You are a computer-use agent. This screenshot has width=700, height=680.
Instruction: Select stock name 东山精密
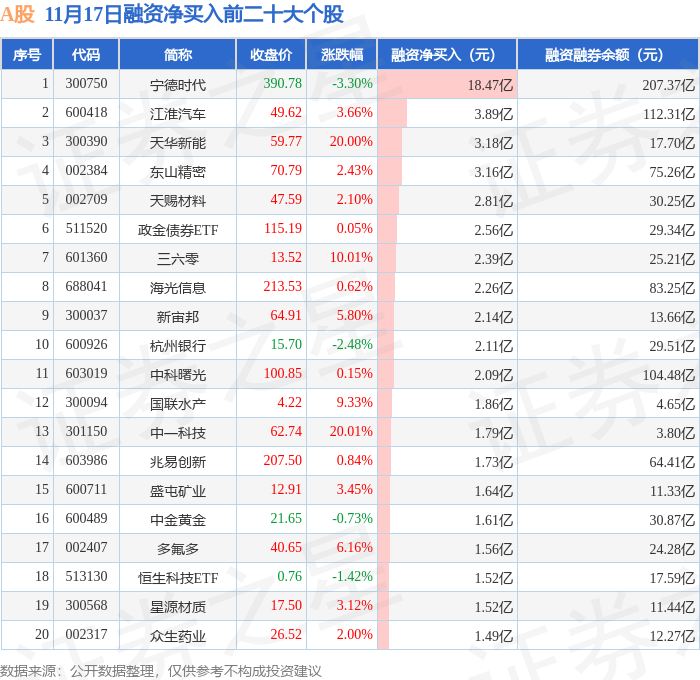tap(178, 171)
